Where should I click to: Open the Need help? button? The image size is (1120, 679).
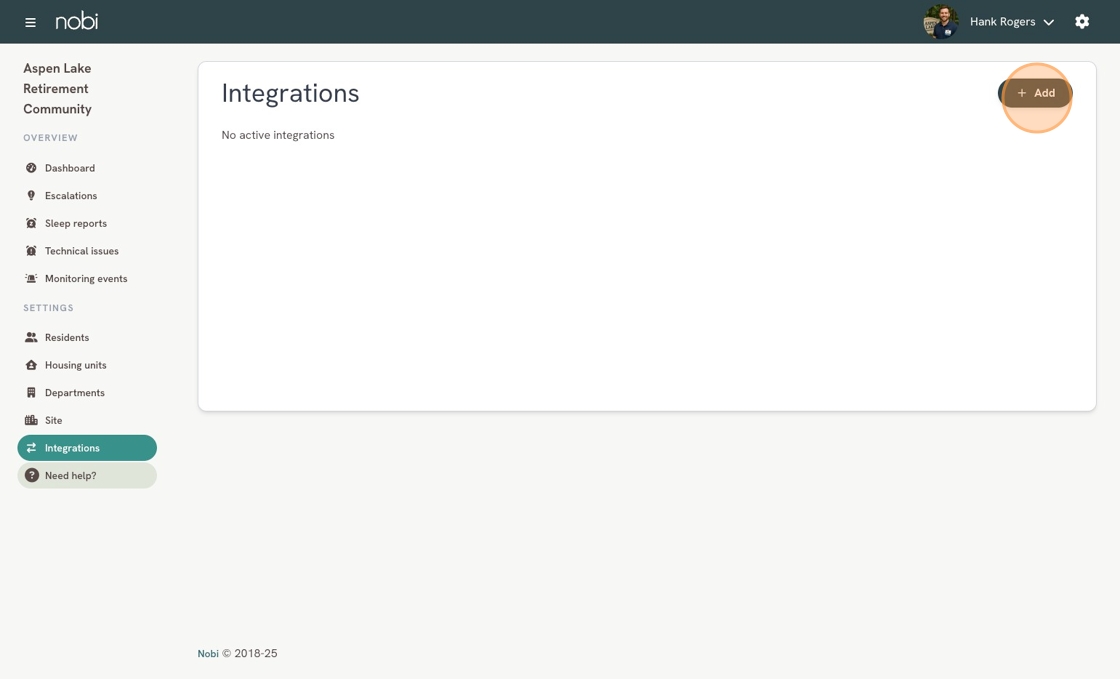click(x=87, y=476)
